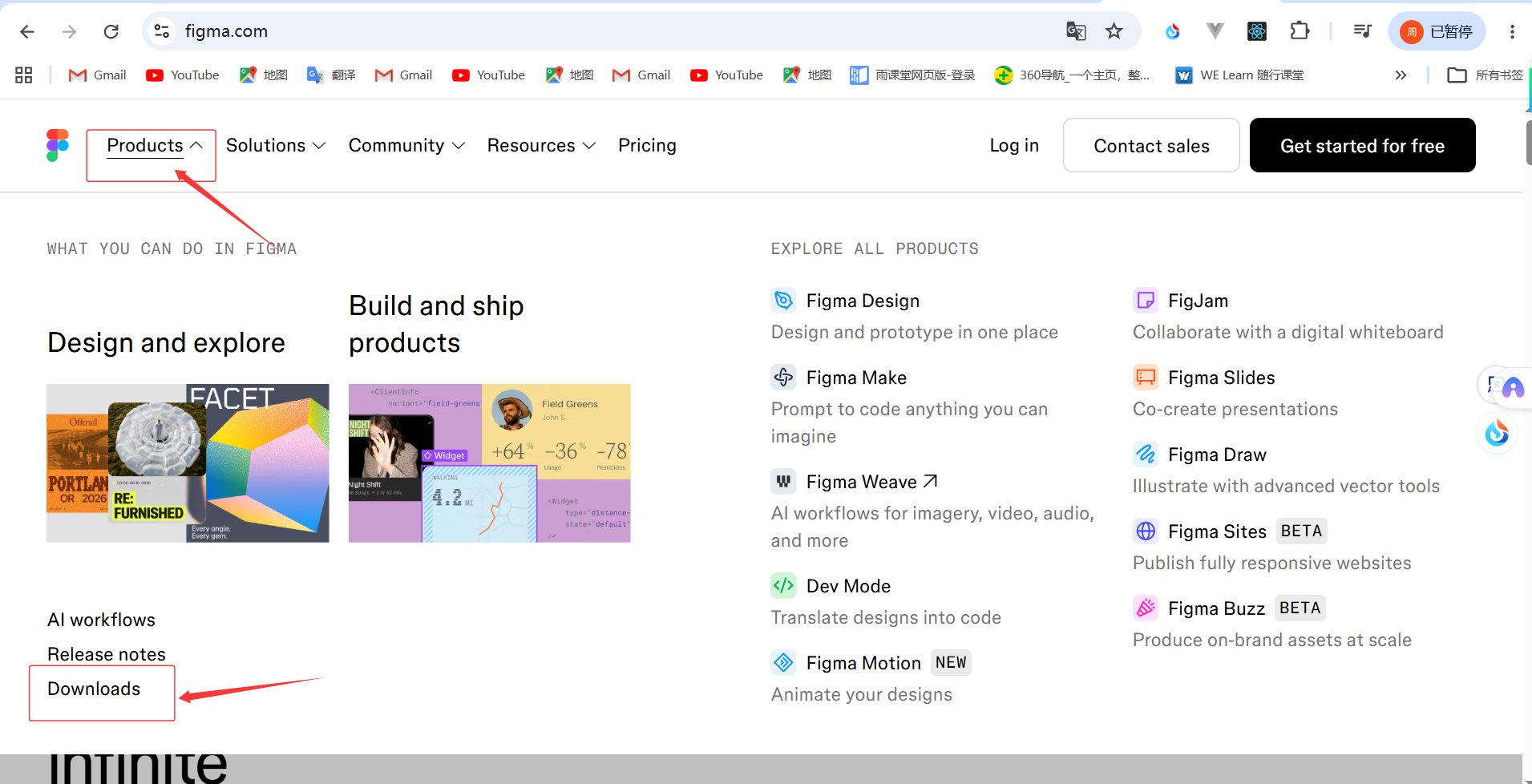Open the Extensions puzzle menu
Viewport: 1532px width, 784px height.
[1300, 31]
